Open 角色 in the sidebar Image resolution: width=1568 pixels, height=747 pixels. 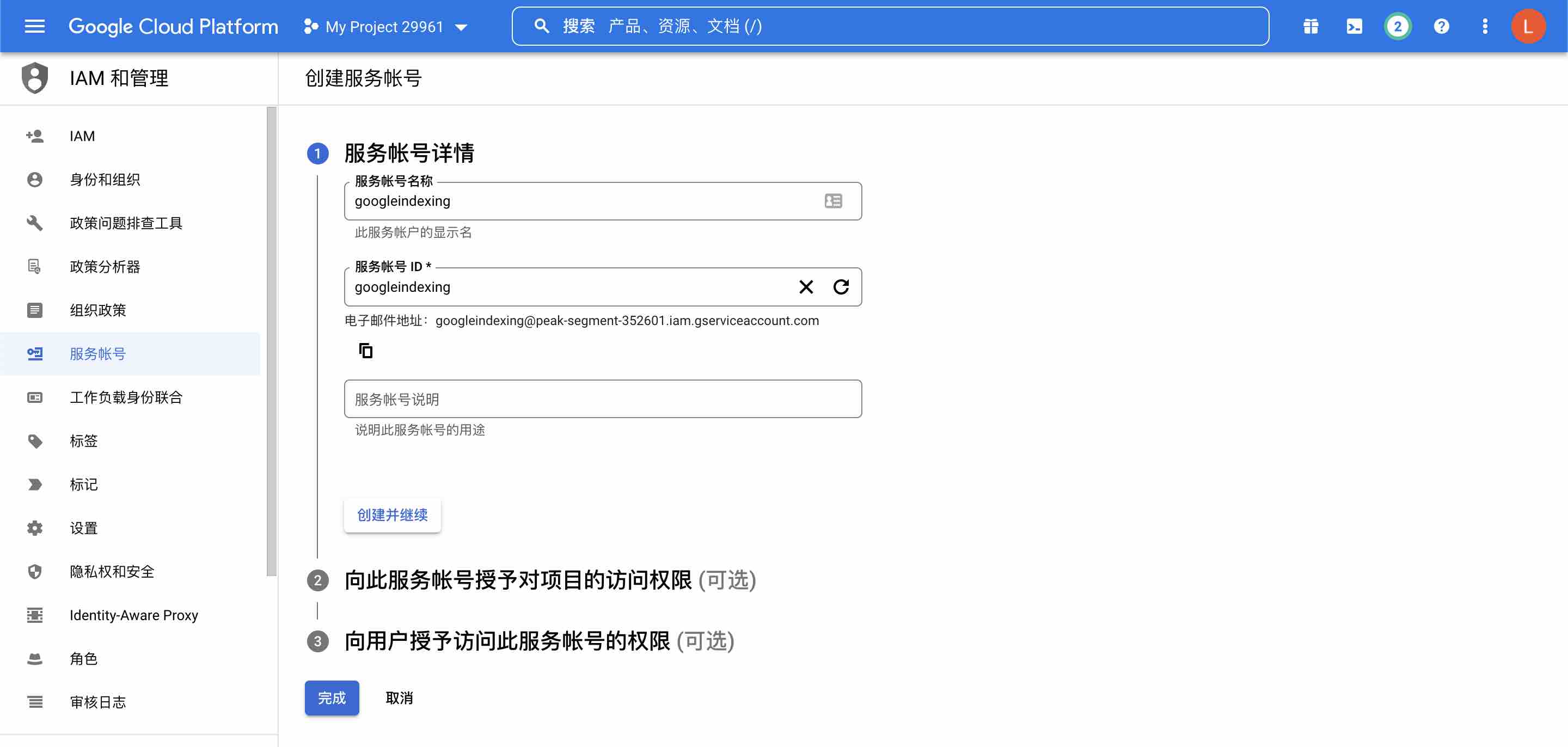83,659
